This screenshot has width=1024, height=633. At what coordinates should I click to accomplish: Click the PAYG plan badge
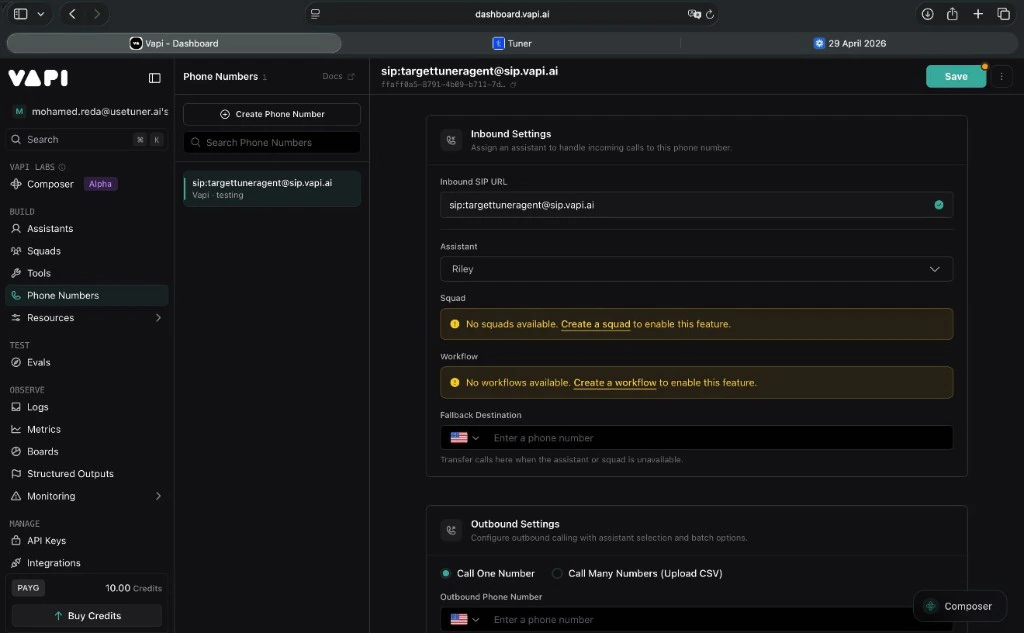coord(28,588)
